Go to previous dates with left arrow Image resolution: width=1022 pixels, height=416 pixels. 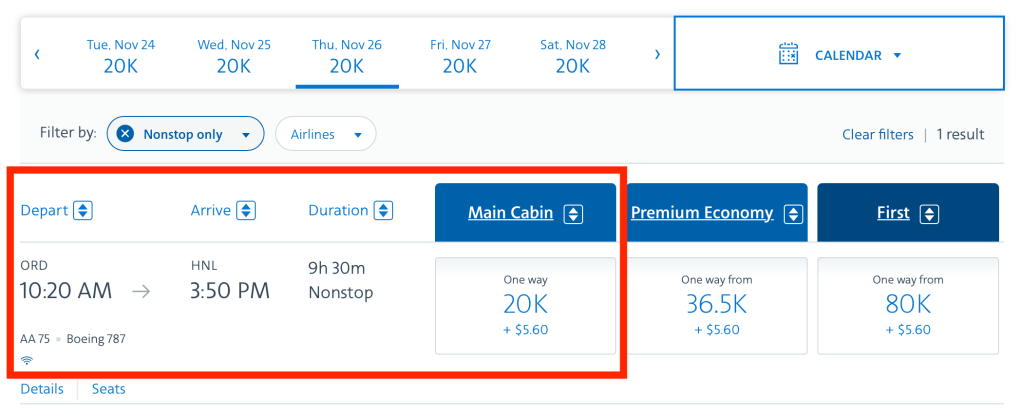click(37, 55)
